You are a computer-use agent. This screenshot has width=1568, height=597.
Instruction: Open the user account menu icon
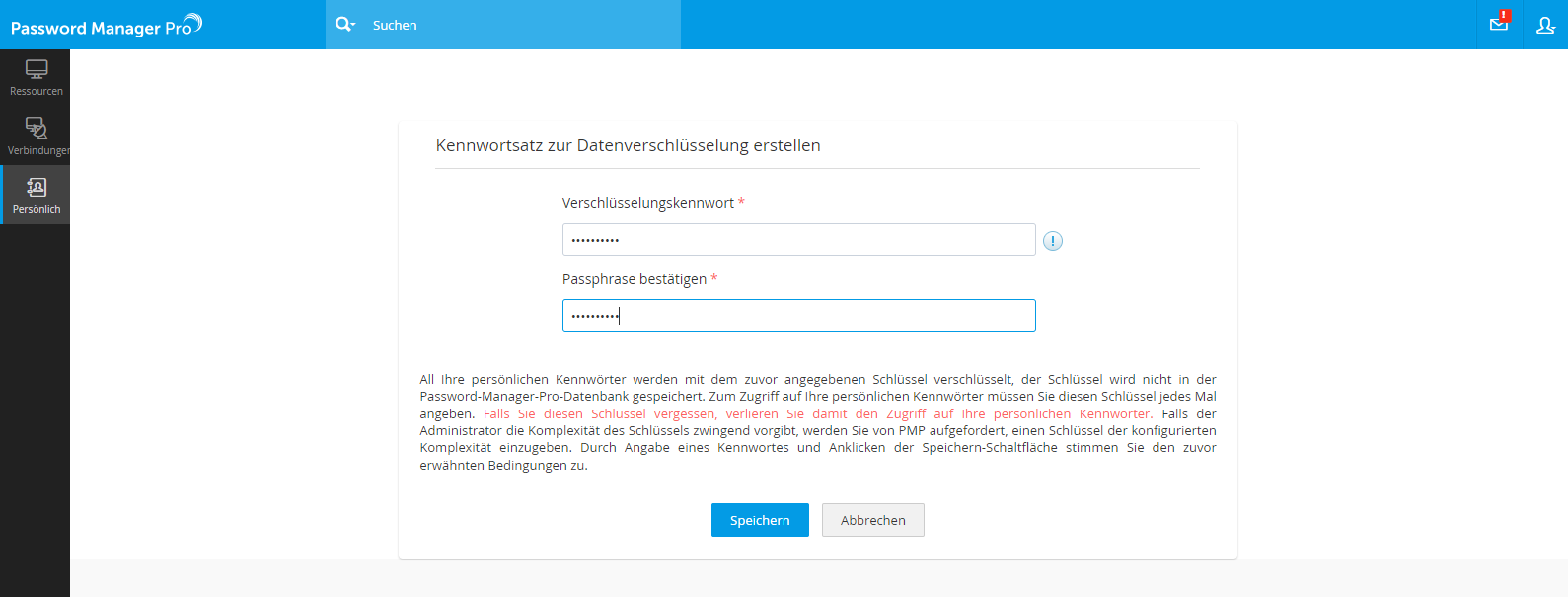point(1545,25)
